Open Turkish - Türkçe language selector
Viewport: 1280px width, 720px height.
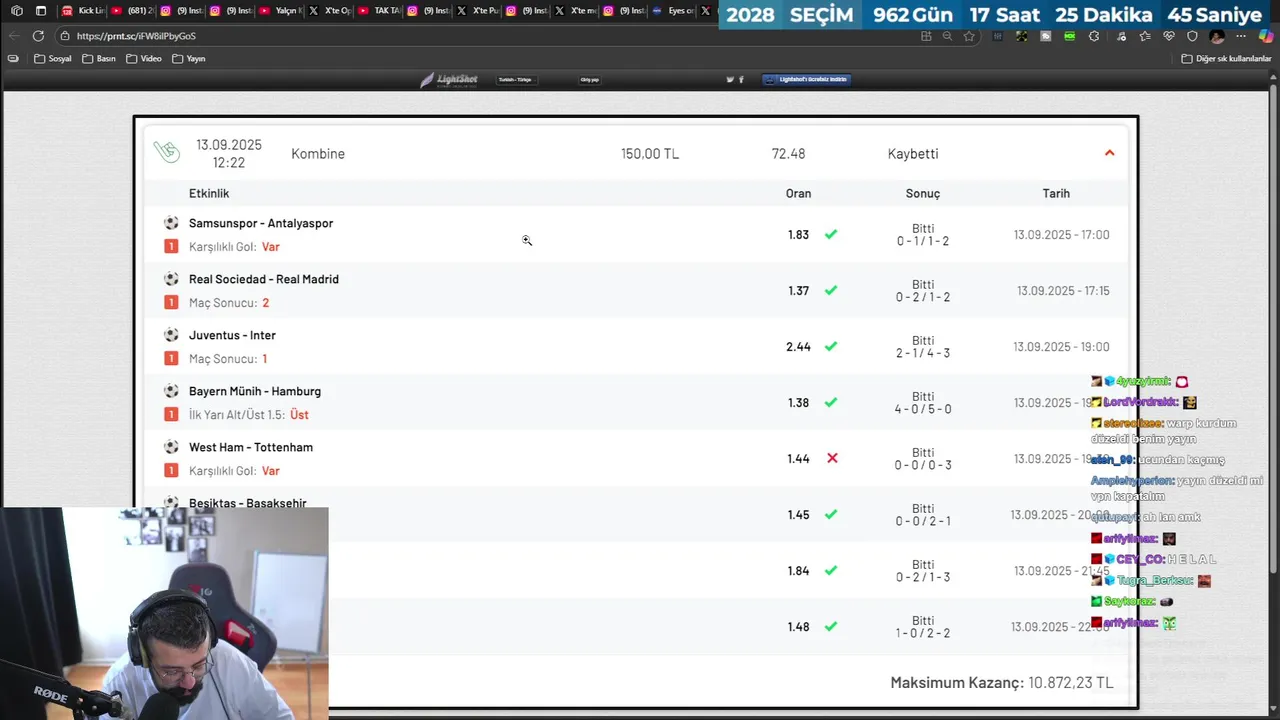pos(515,80)
